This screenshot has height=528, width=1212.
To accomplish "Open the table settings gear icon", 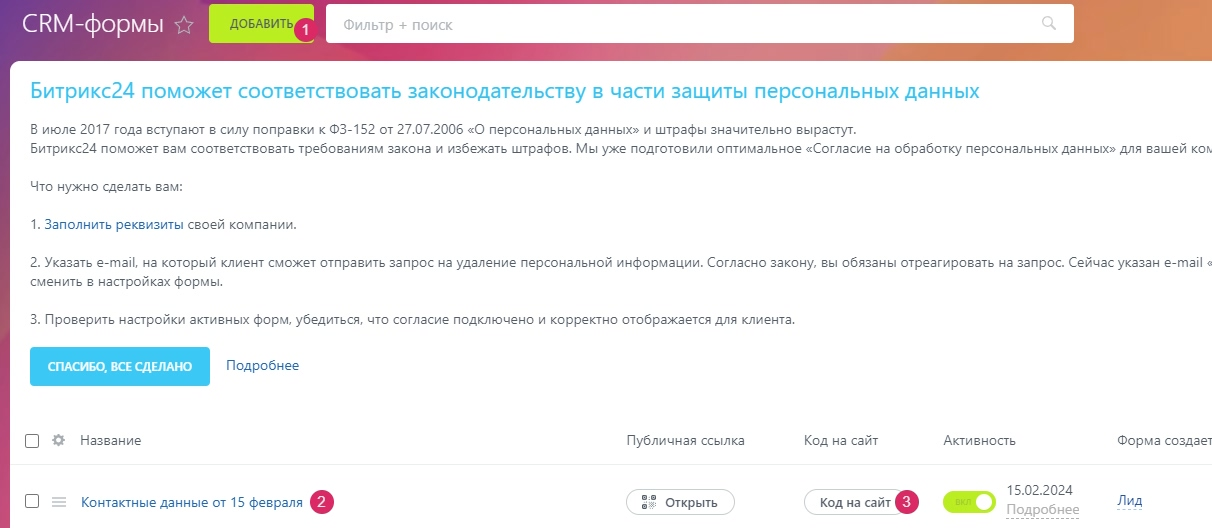I will tap(59, 441).
